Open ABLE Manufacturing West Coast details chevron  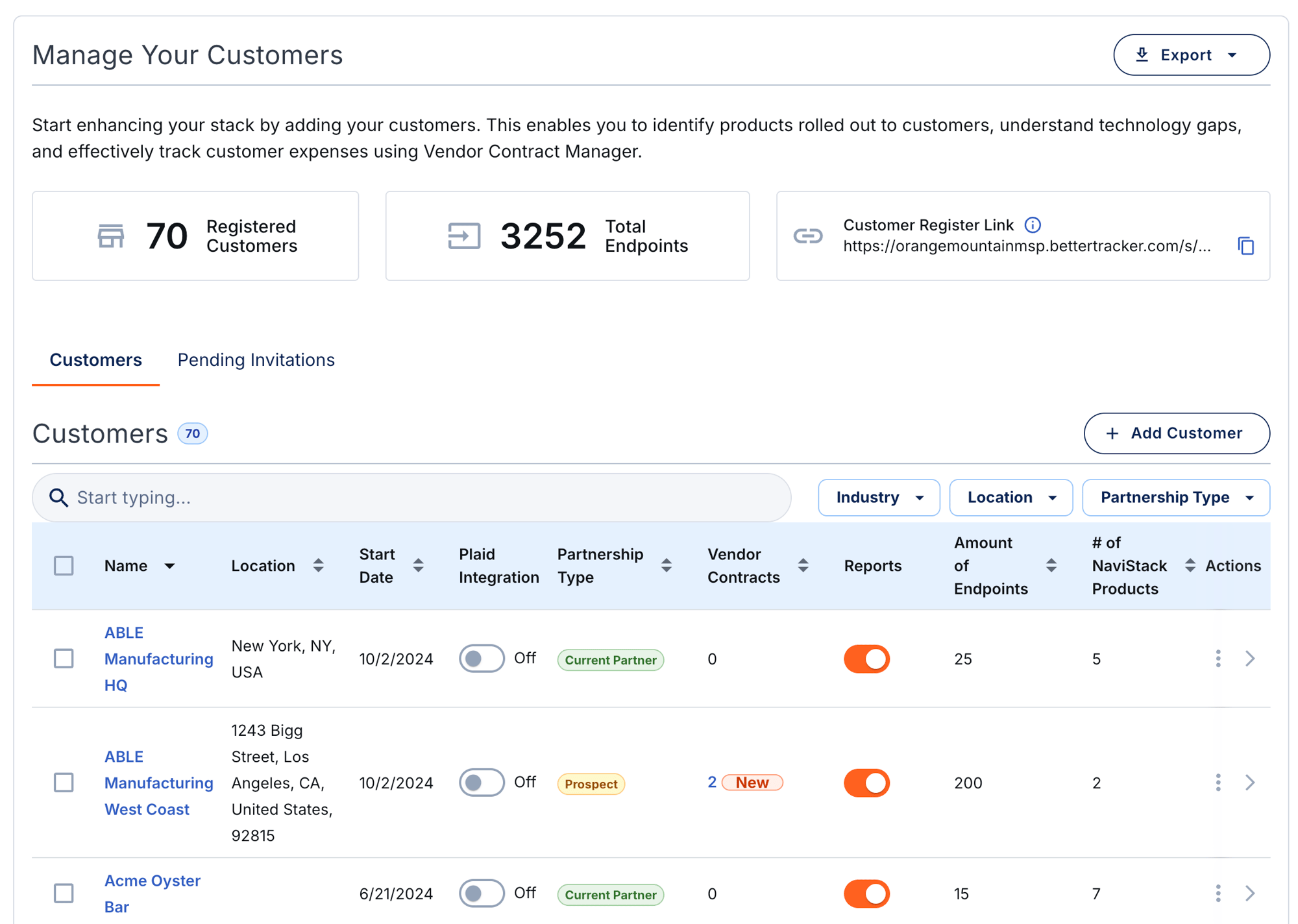(x=1251, y=783)
